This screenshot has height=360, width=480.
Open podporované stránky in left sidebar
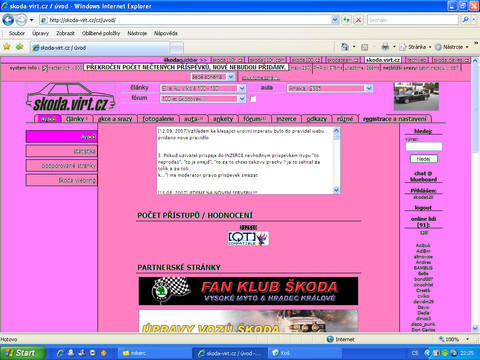[x=62, y=165]
